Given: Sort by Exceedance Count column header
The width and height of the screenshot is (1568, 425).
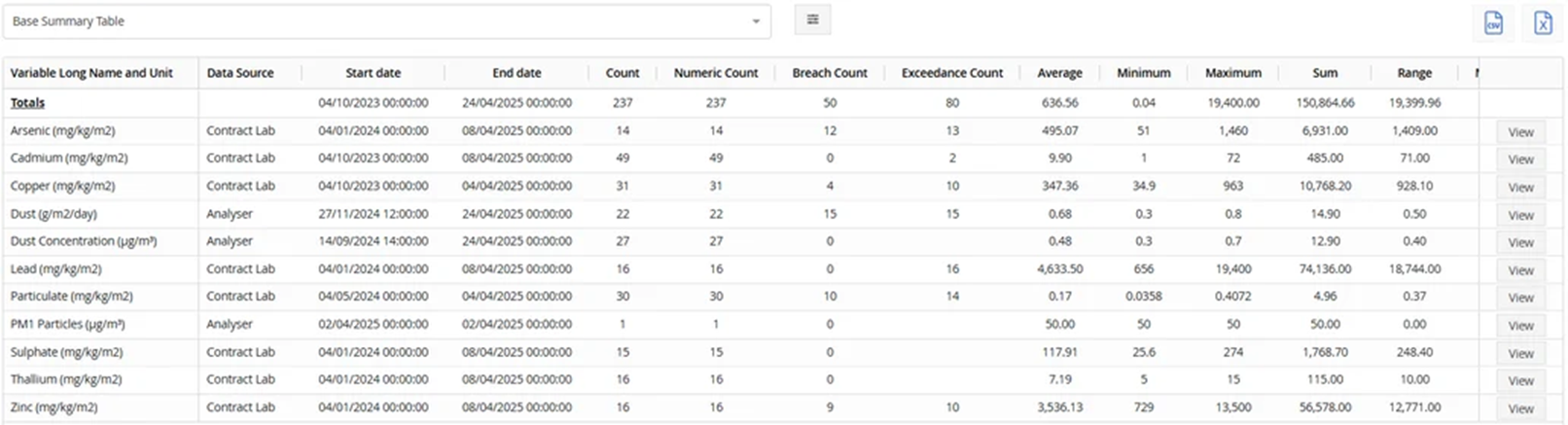Looking at the screenshot, I should pos(952,73).
